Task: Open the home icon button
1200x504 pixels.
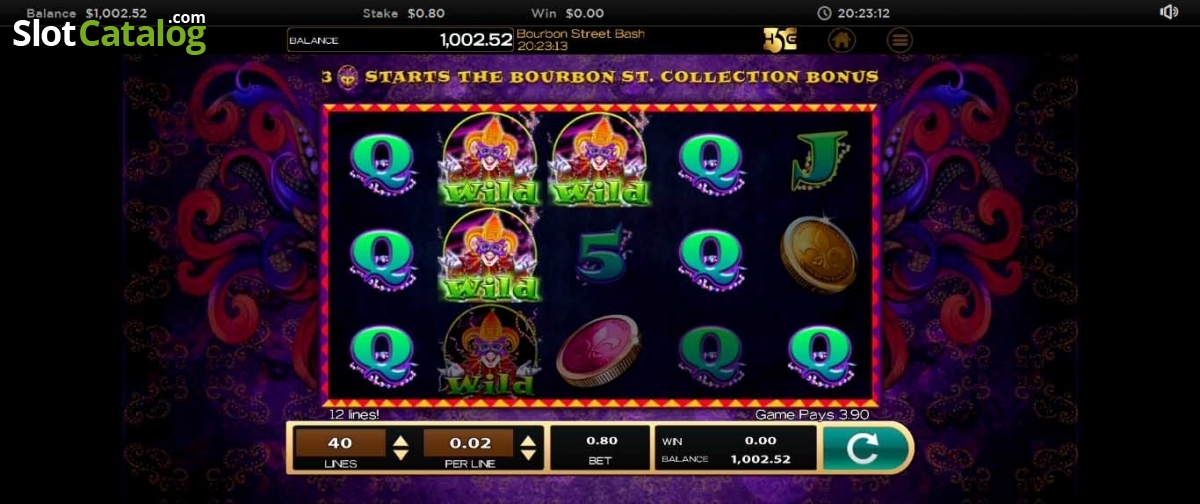Action: pos(842,40)
